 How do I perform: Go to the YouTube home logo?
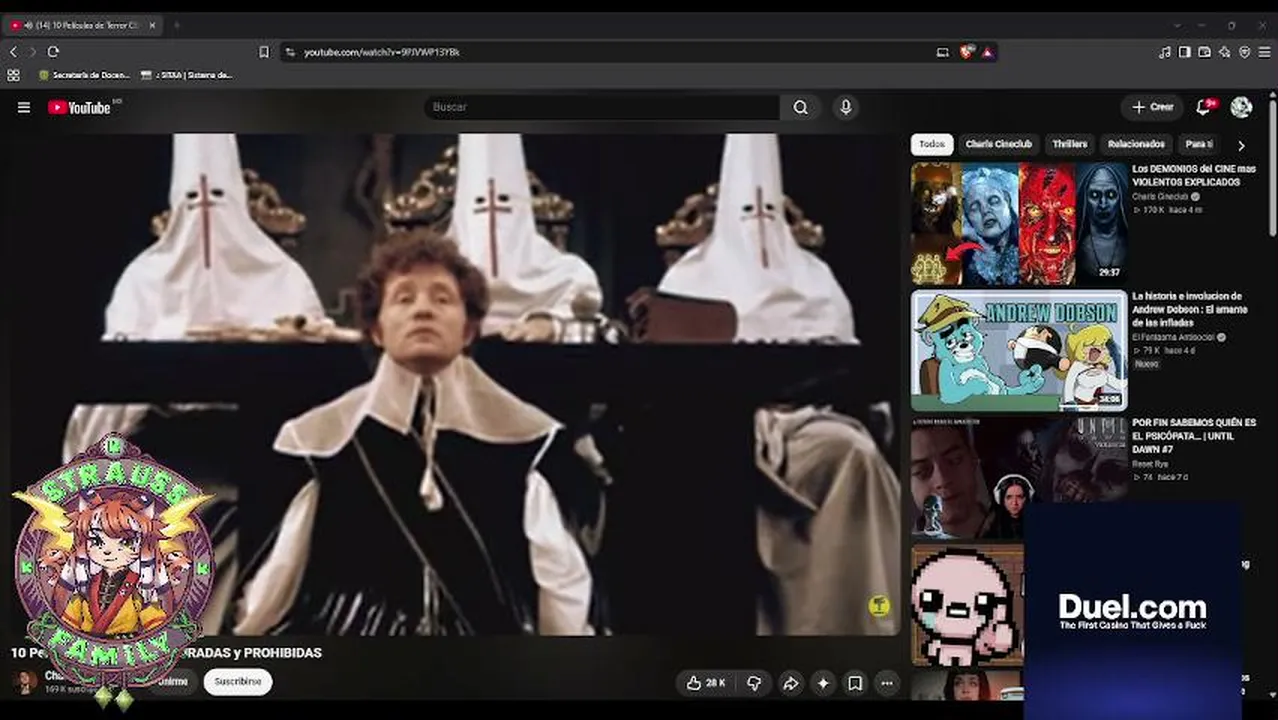(80, 107)
